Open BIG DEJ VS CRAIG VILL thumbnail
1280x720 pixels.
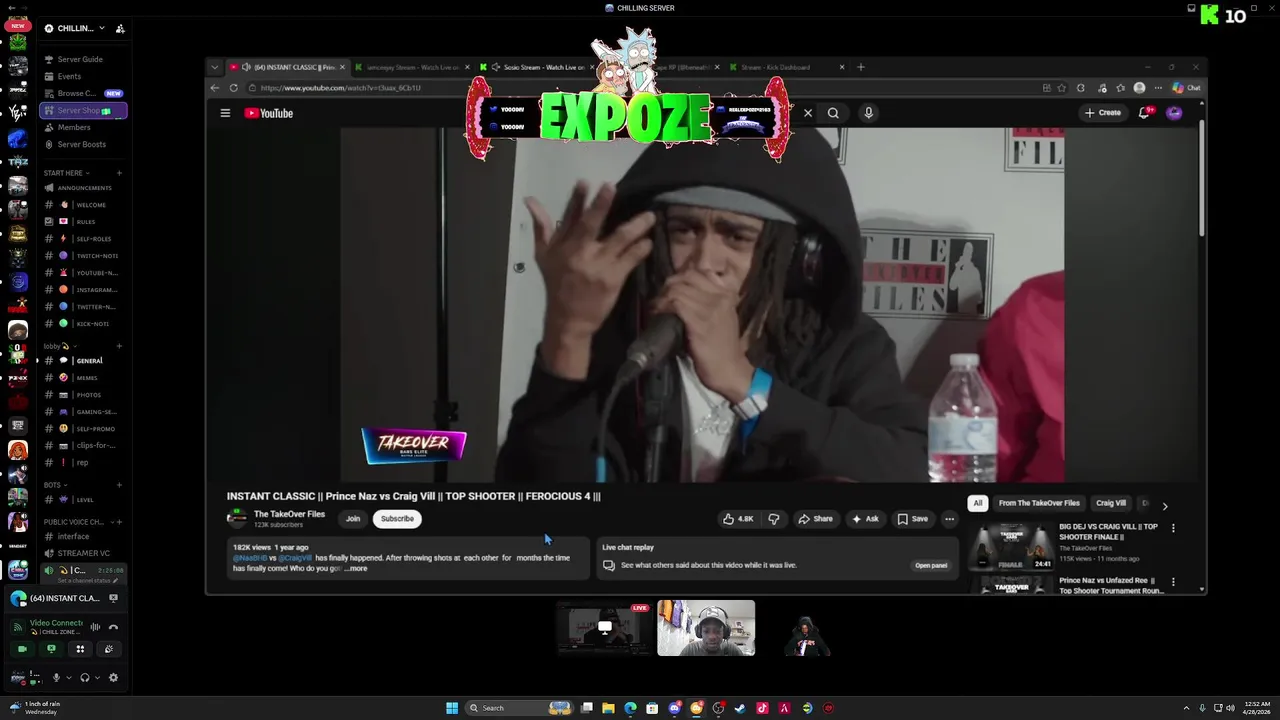coord(1012,546)
